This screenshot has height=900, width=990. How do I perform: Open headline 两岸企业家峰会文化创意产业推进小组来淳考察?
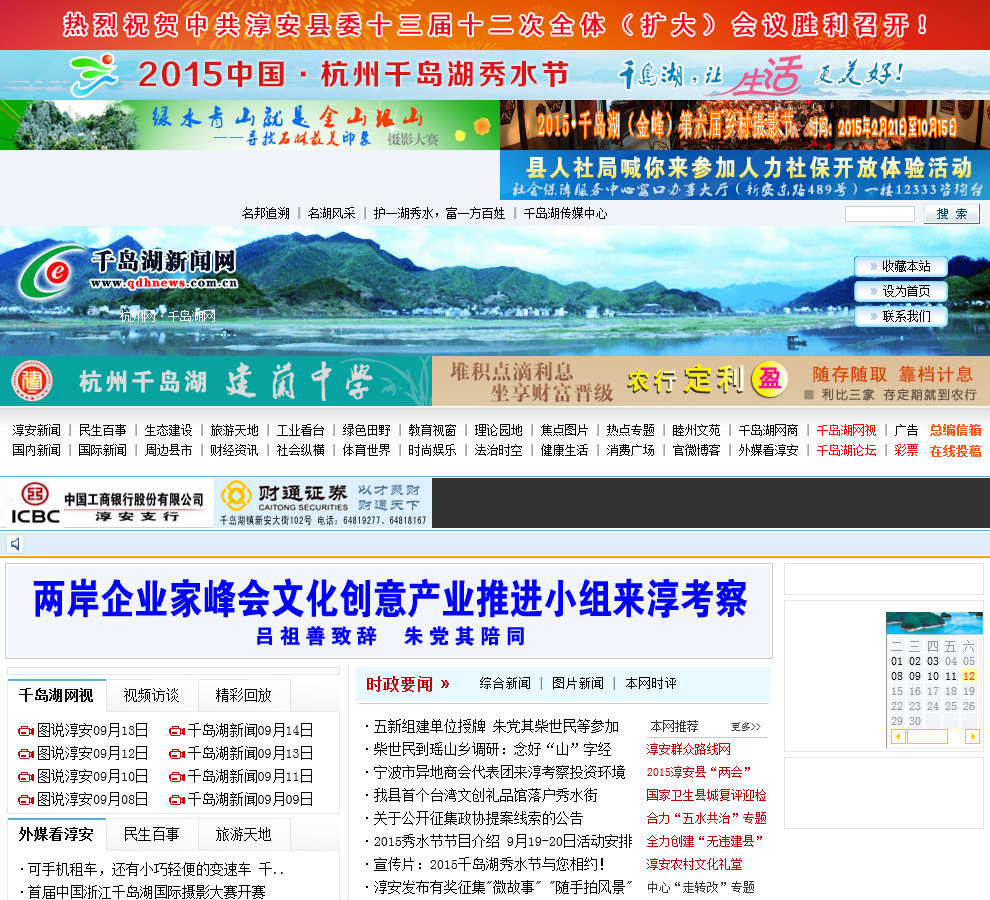pos(390,598)
